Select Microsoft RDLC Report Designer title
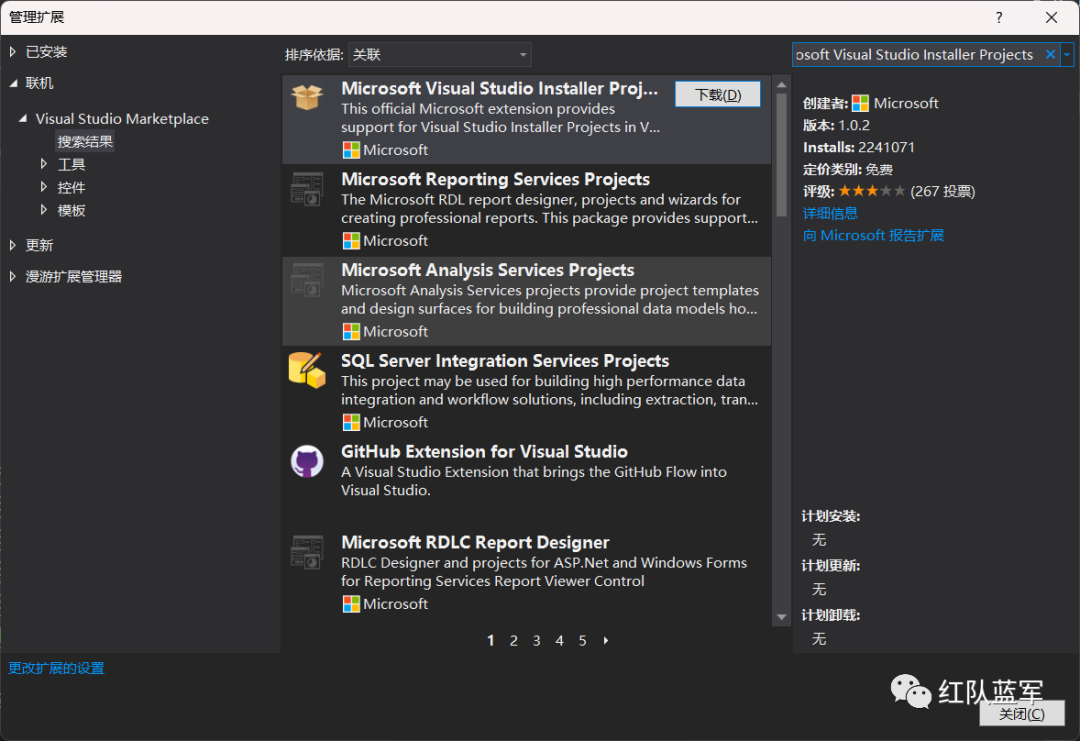 click(x=475, y=543)
